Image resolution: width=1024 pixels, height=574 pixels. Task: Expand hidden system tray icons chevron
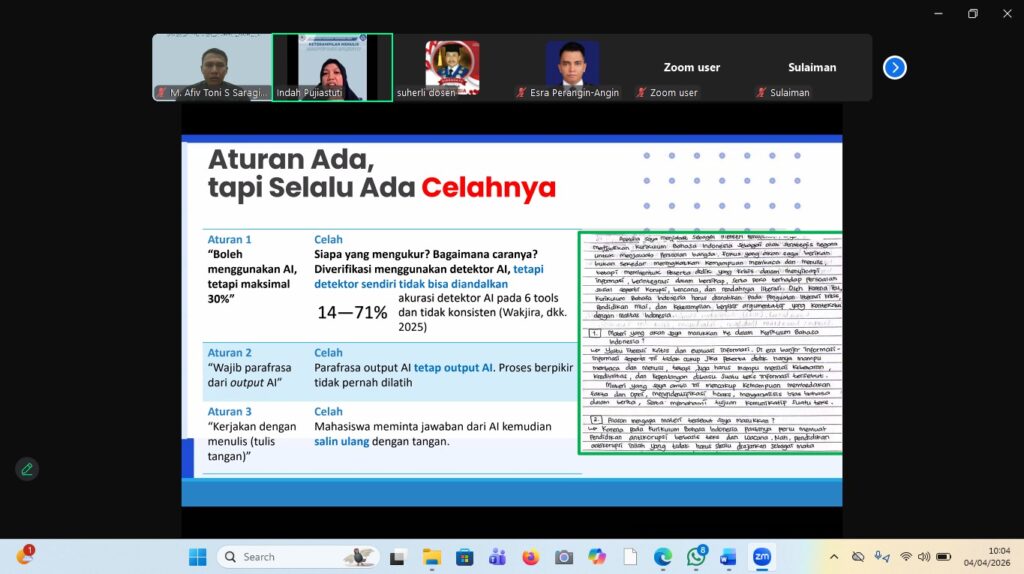coord(834,557)
